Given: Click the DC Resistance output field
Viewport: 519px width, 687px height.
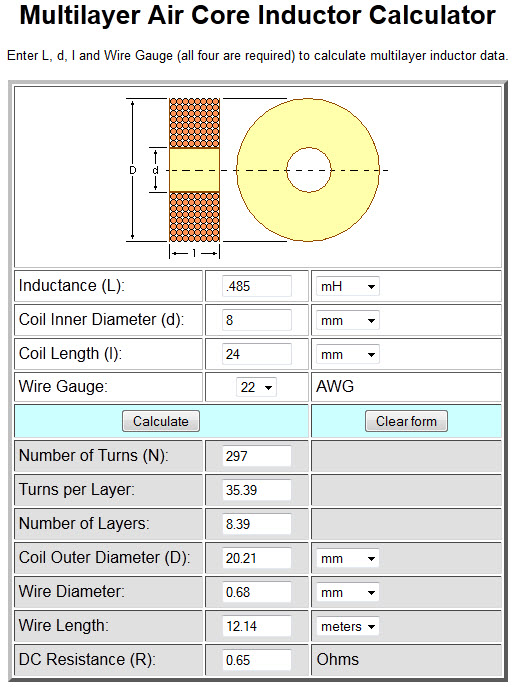Looking at the screenshot, I should [x=257, y=660].
